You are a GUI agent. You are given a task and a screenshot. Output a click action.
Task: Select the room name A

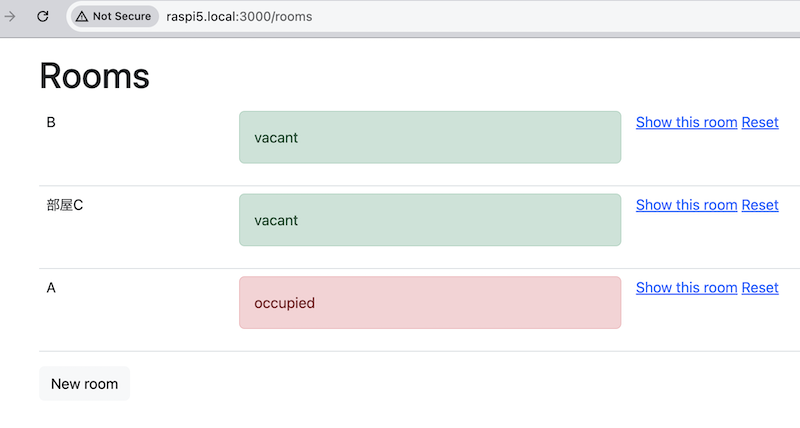pos(51,288)
